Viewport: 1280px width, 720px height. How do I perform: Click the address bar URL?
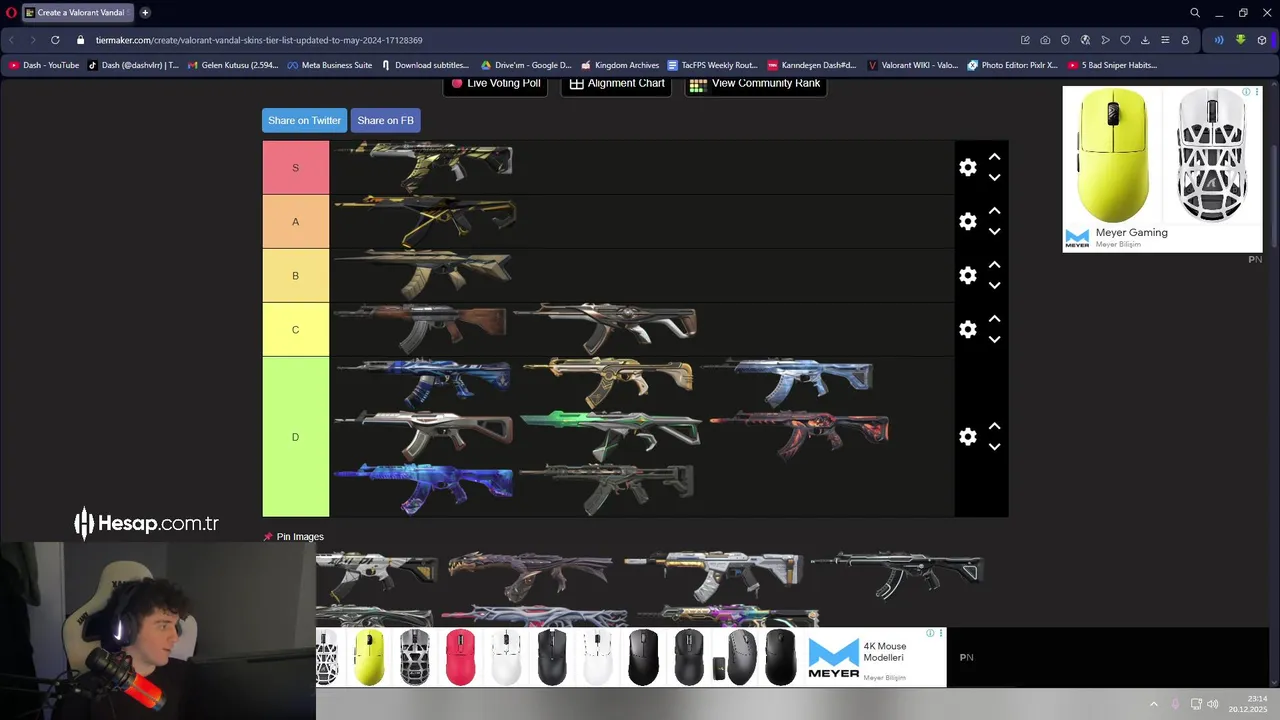point(259,40)
